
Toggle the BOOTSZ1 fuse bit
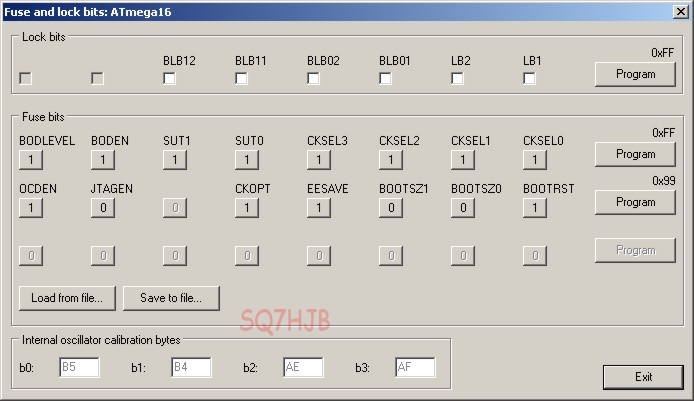[x=391, y=208]
